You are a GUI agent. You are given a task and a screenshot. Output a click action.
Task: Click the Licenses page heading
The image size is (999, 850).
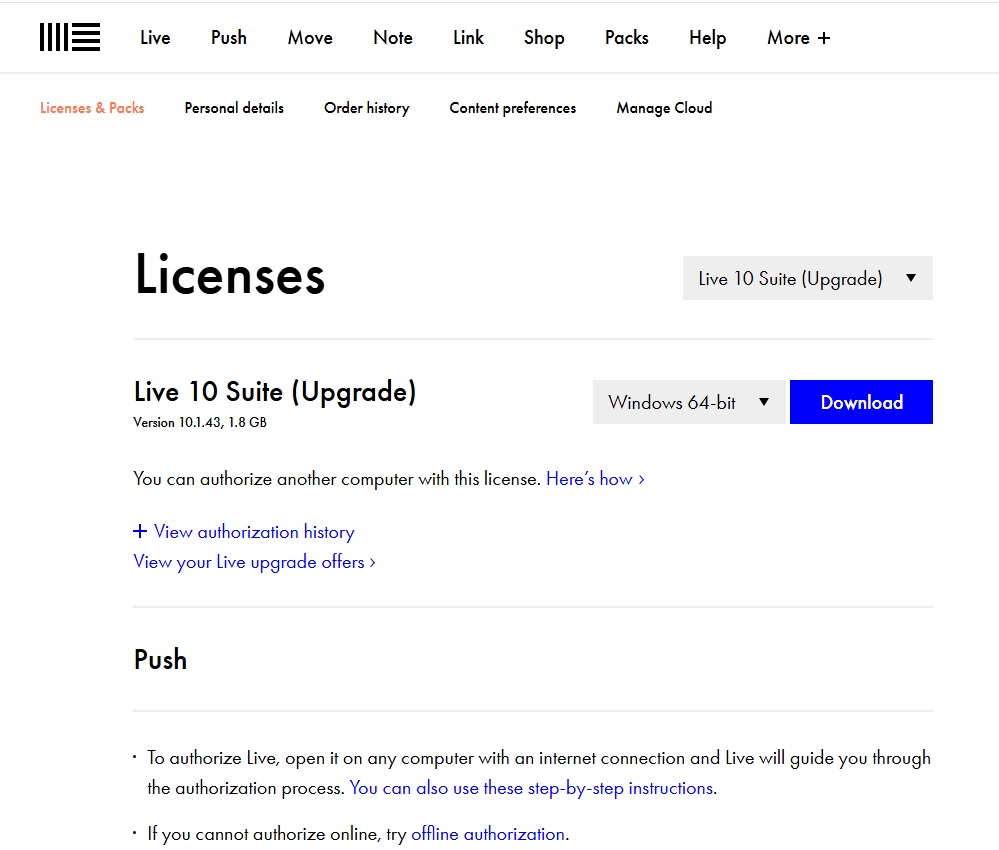point(230,275)
